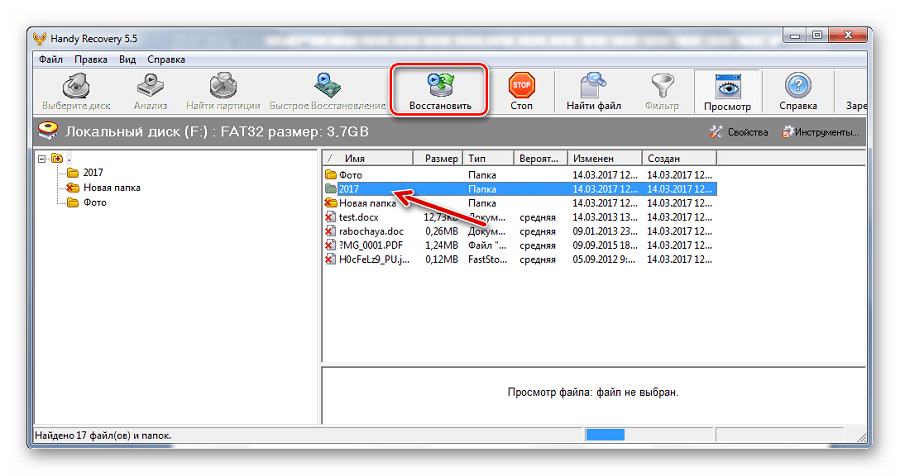Open the Правка menu
Screen dimensions: 900x476
91,59
